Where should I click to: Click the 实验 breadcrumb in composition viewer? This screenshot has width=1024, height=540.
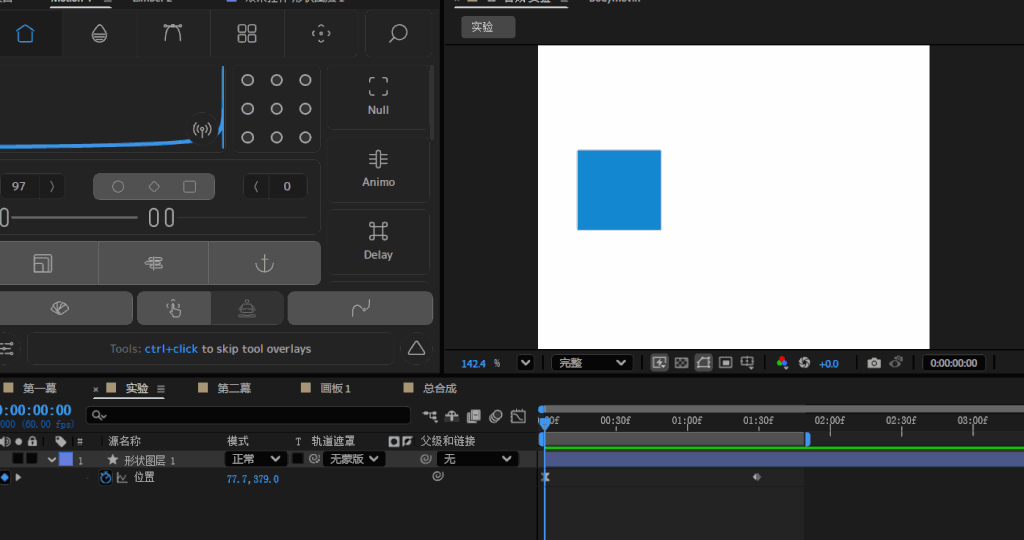[x=488, y=27]
